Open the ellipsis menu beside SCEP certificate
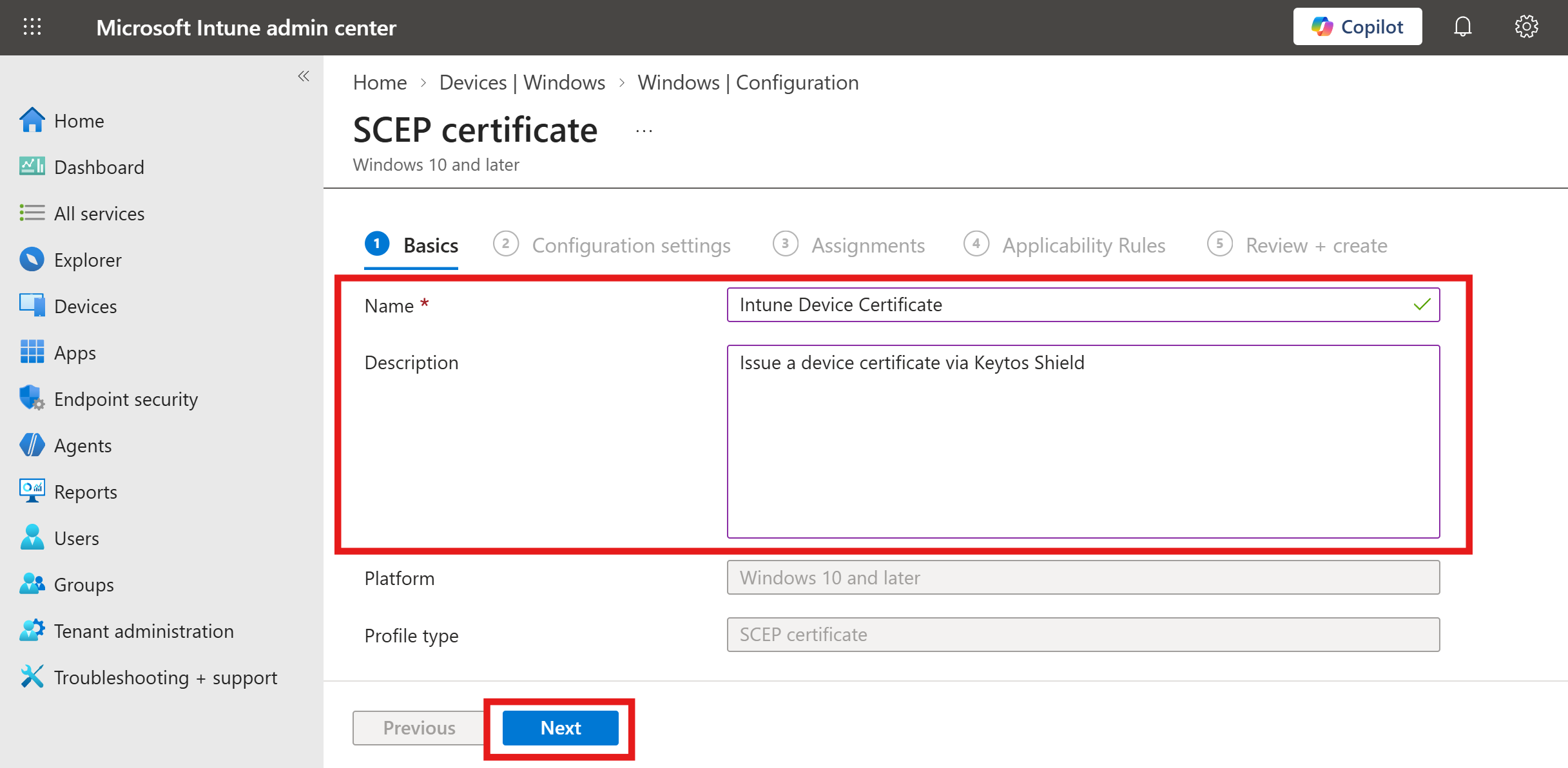Viewport: 1568px width, 768px height. pos(644,131)
